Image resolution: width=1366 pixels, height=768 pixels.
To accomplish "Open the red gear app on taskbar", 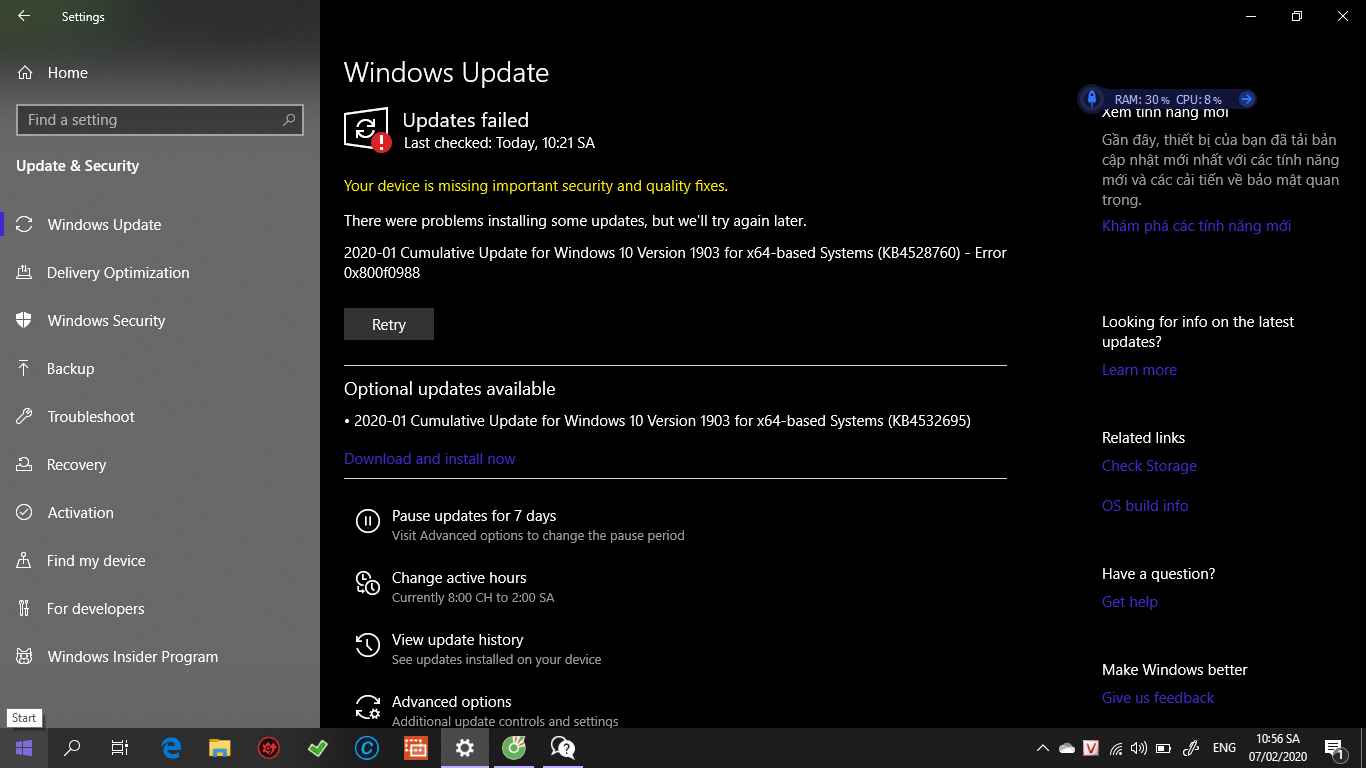I will tap(269, 748).
